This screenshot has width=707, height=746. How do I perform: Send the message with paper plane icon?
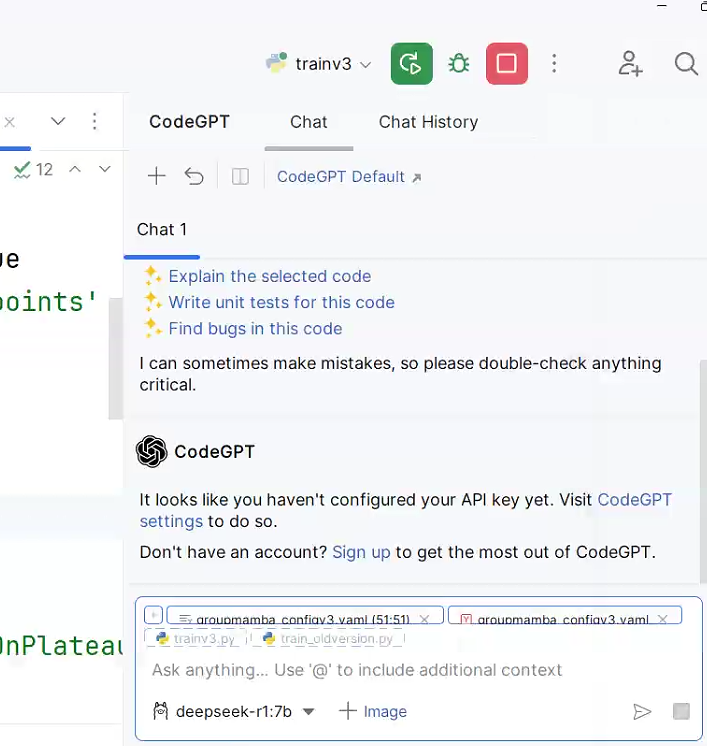(x=642, y=712)
